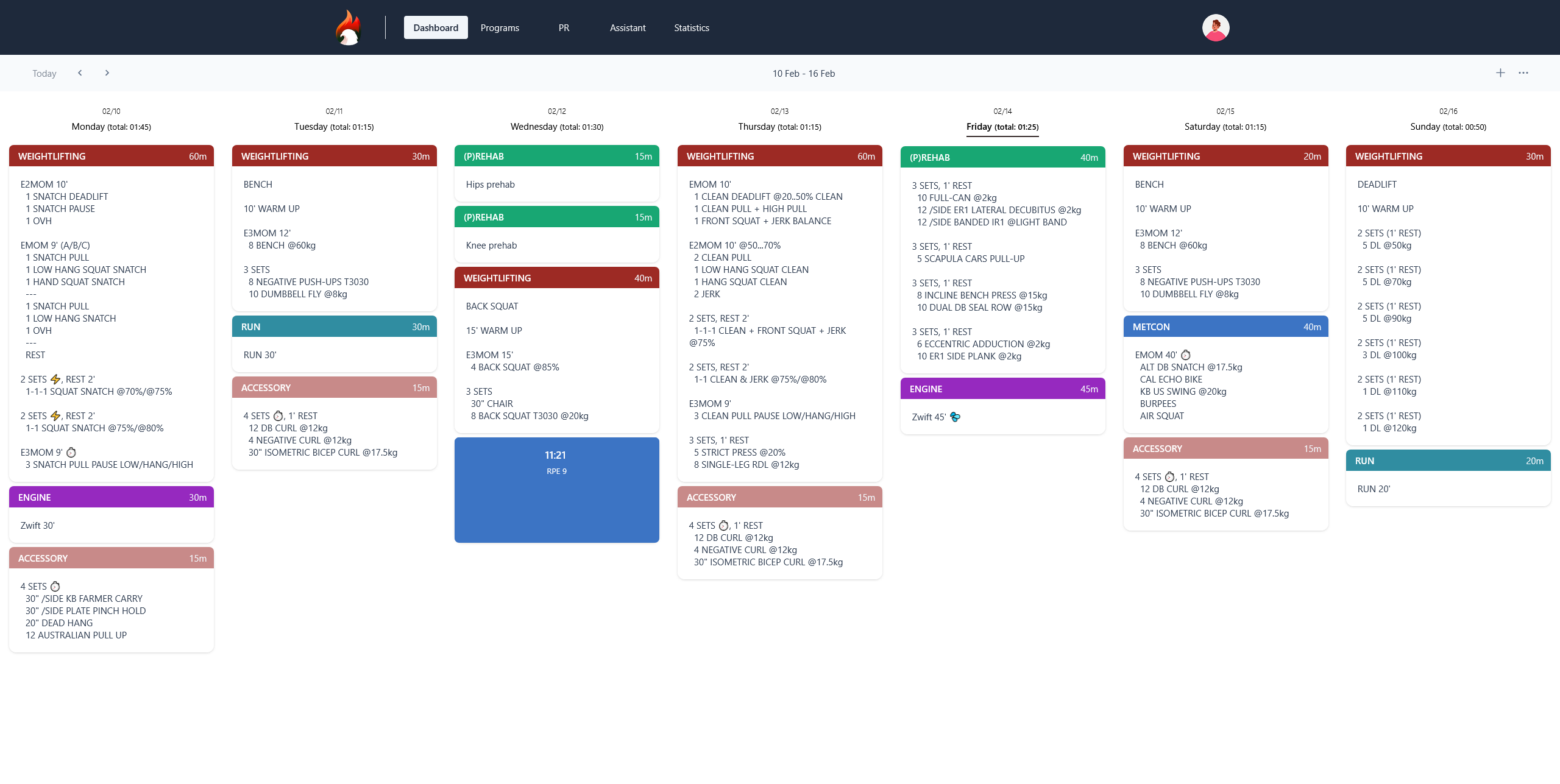Screen dimensions: 1560x784
Task: Open Saturday's METCON 40m block header
Action: 1225,327
